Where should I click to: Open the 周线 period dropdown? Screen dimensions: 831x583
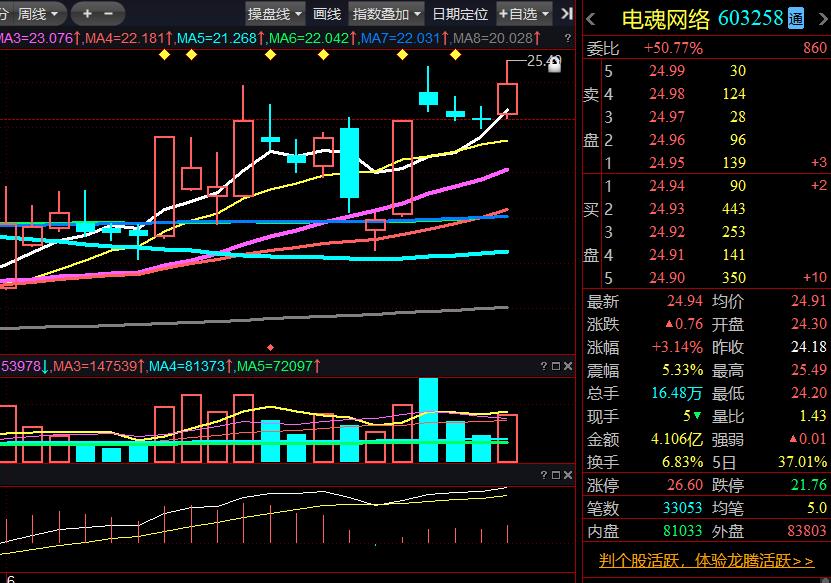pos(37,14)
